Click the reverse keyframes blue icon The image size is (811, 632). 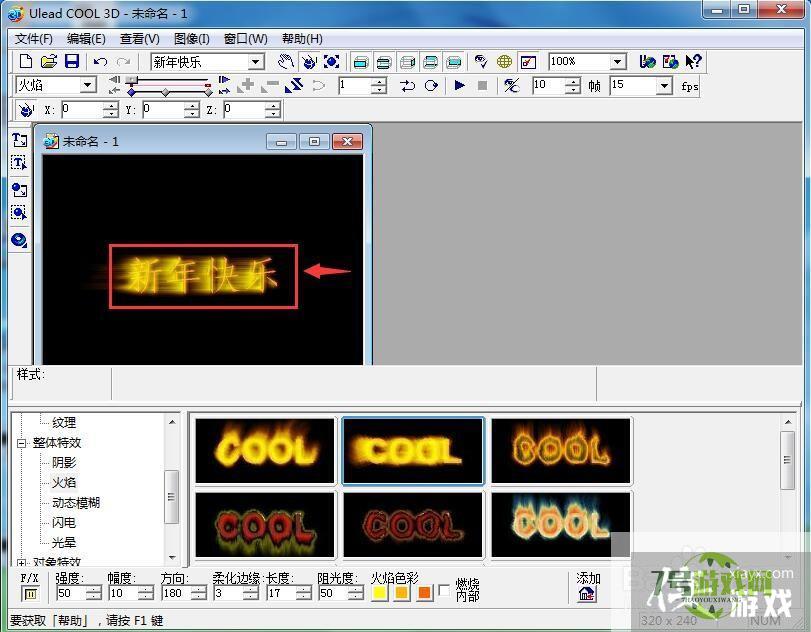click(x=293, y=85)
